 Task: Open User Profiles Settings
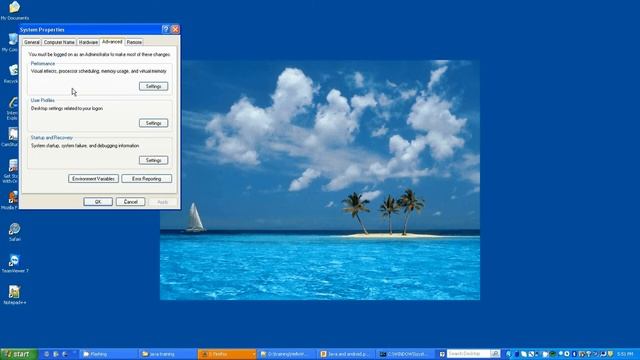click(x=153, y=123)
